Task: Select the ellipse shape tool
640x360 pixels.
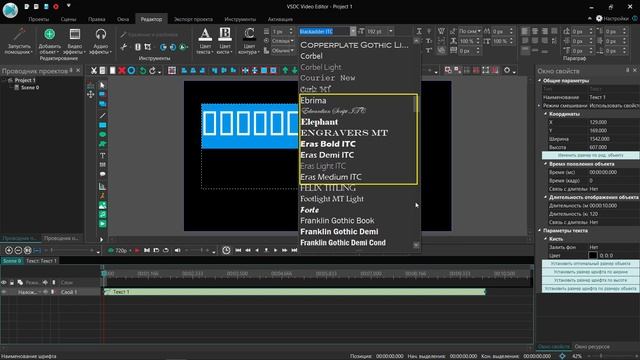Action: pos(102,135)
